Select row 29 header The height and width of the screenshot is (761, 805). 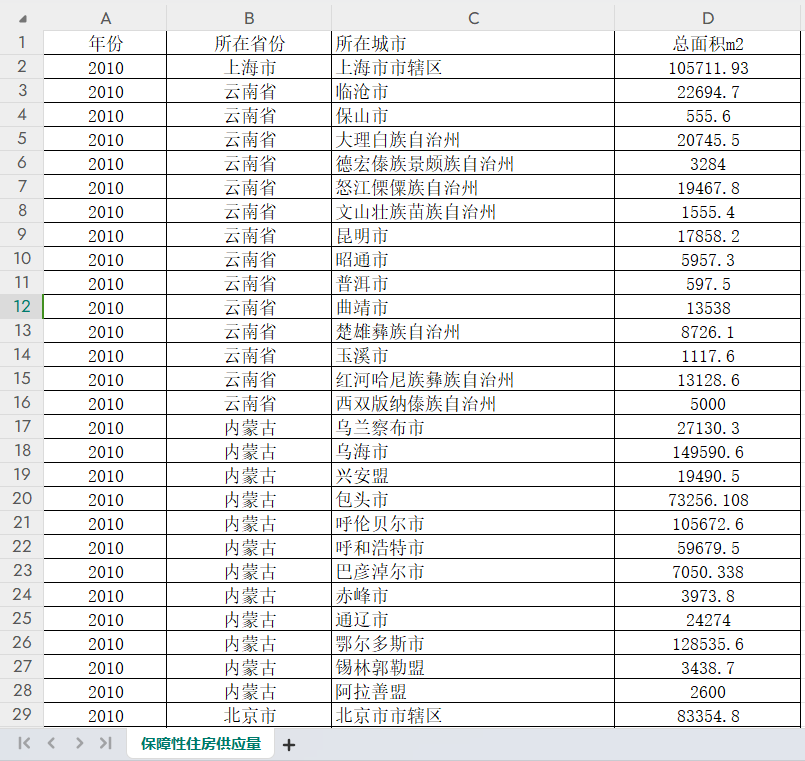coord(22,715)
